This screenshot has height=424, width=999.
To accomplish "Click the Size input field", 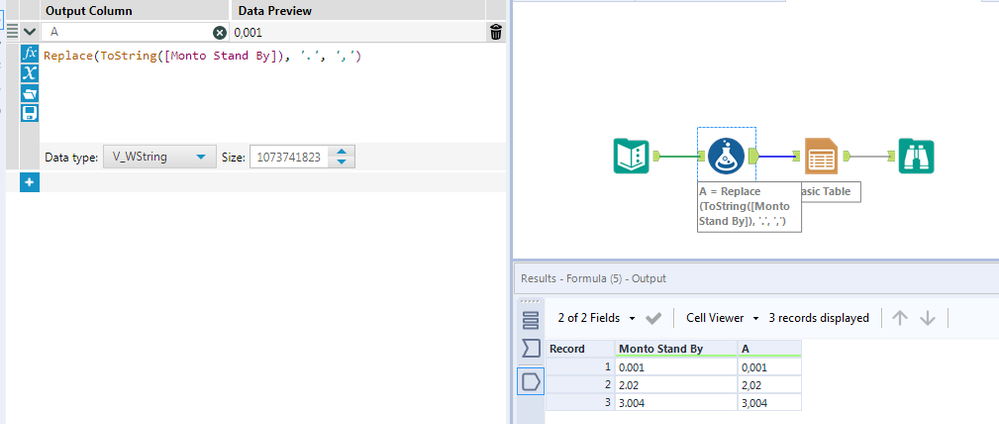I will pos(291,157).
